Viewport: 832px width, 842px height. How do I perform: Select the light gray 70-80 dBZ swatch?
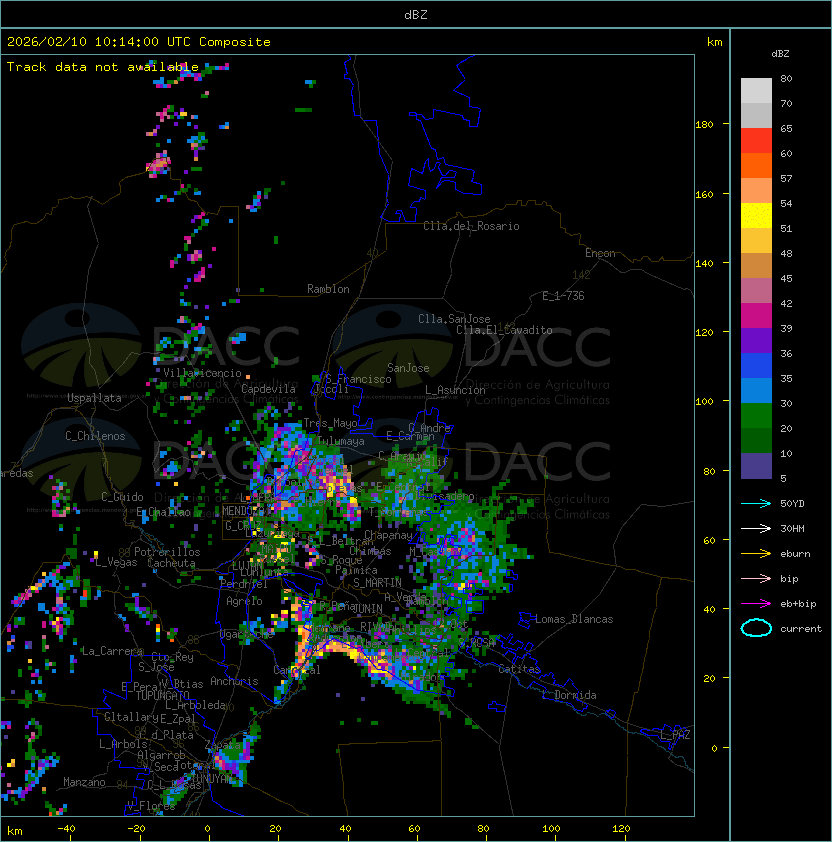756,91
